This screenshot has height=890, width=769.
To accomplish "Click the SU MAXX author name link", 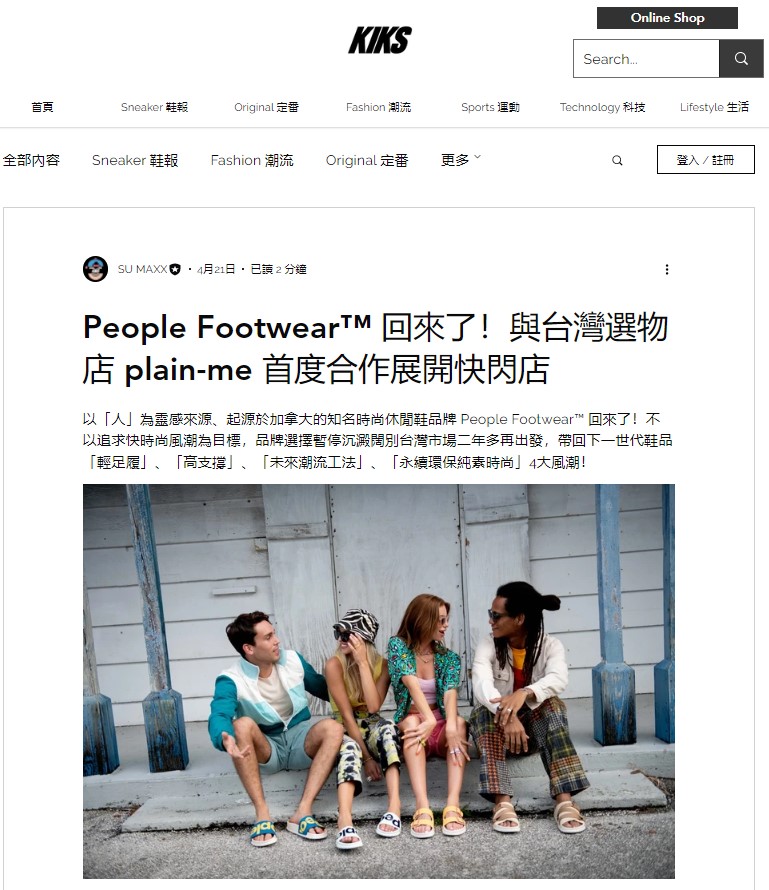I will pos(142,269).
